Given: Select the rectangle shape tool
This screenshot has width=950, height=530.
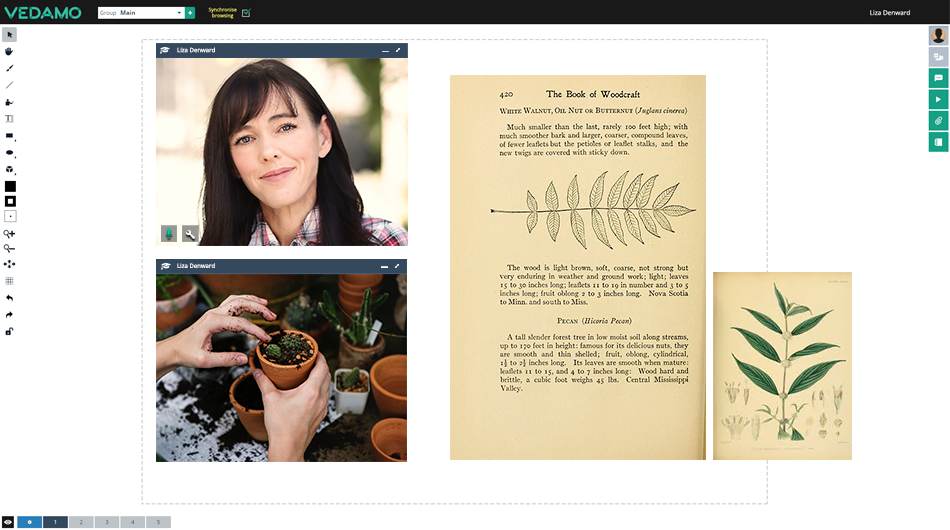Looking at the screenshot, I should [10, 136].
